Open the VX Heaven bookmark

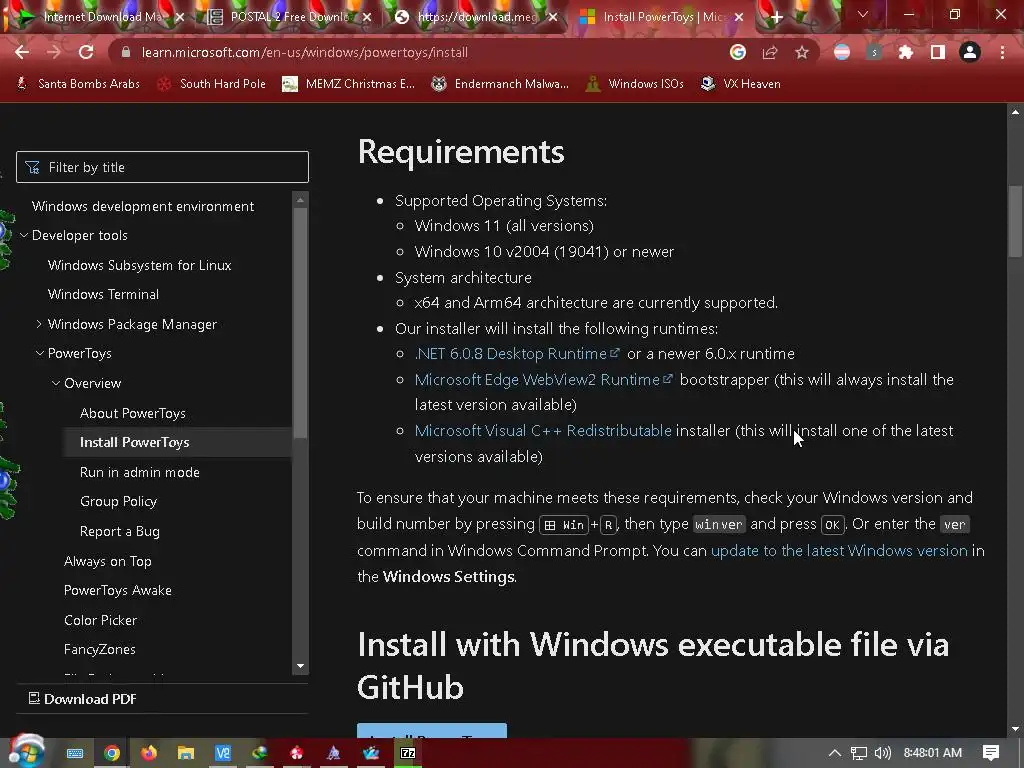741,84
